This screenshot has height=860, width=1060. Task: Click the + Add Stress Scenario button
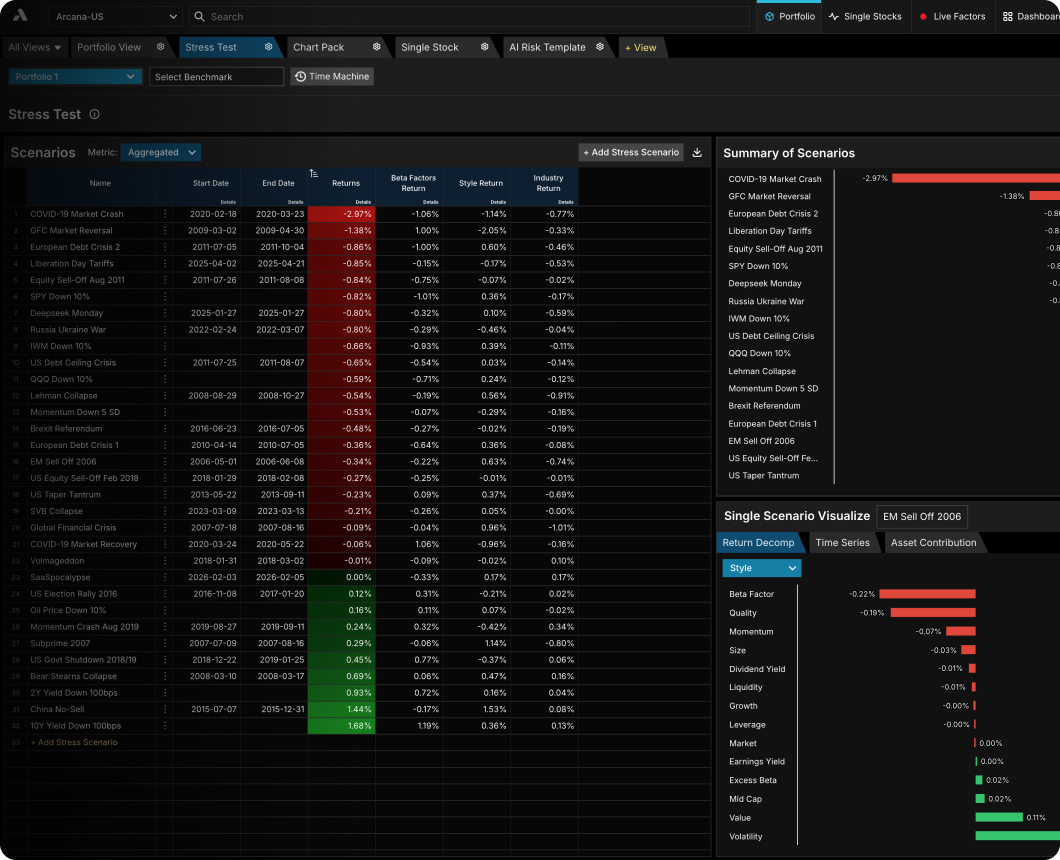click(x=631, y=152)
